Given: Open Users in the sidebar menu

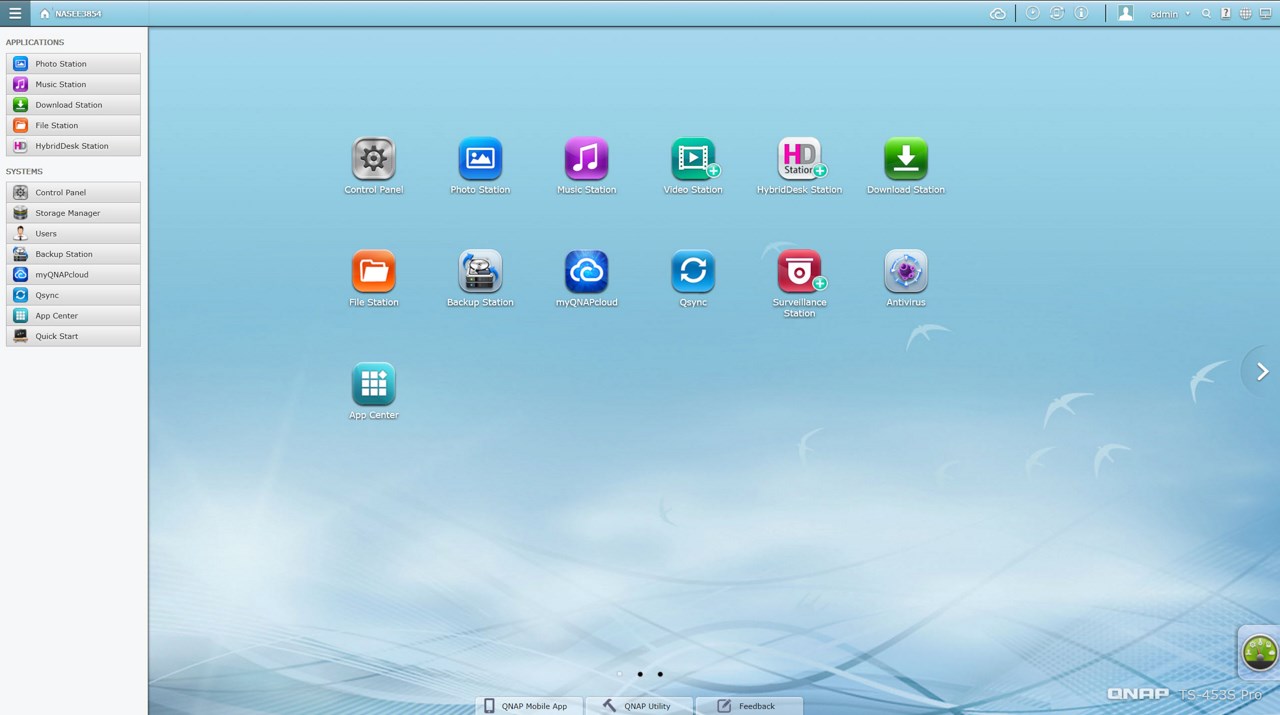Looking at the screenshot, I should [x=73, y=233].
